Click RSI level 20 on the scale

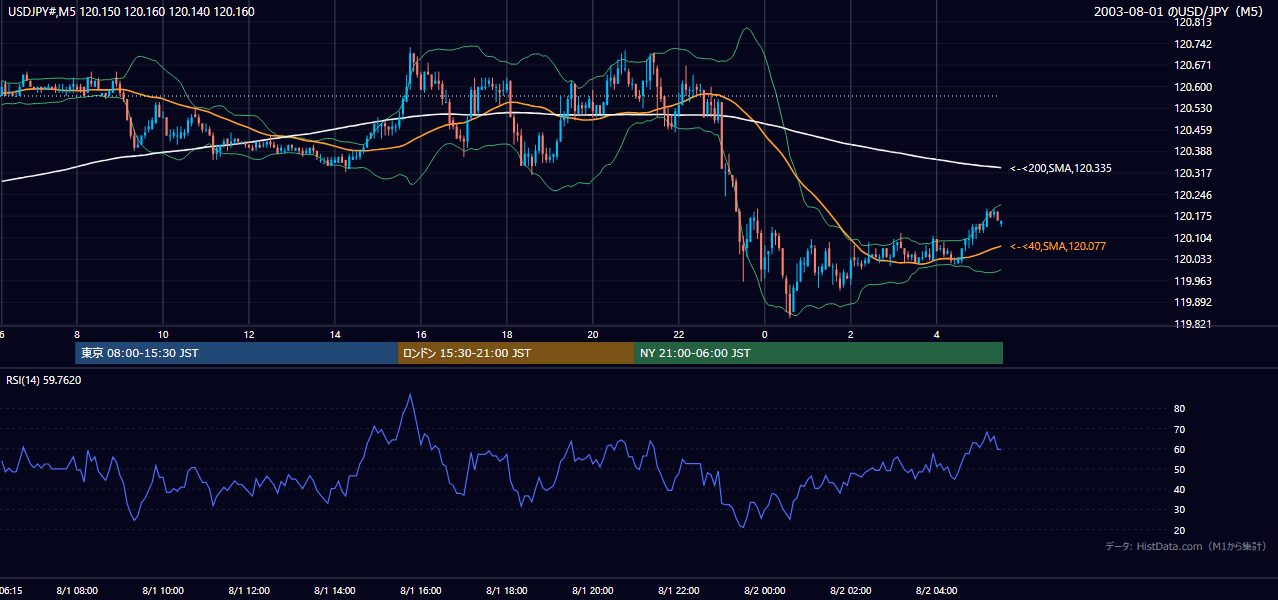tap(1179, 530)
